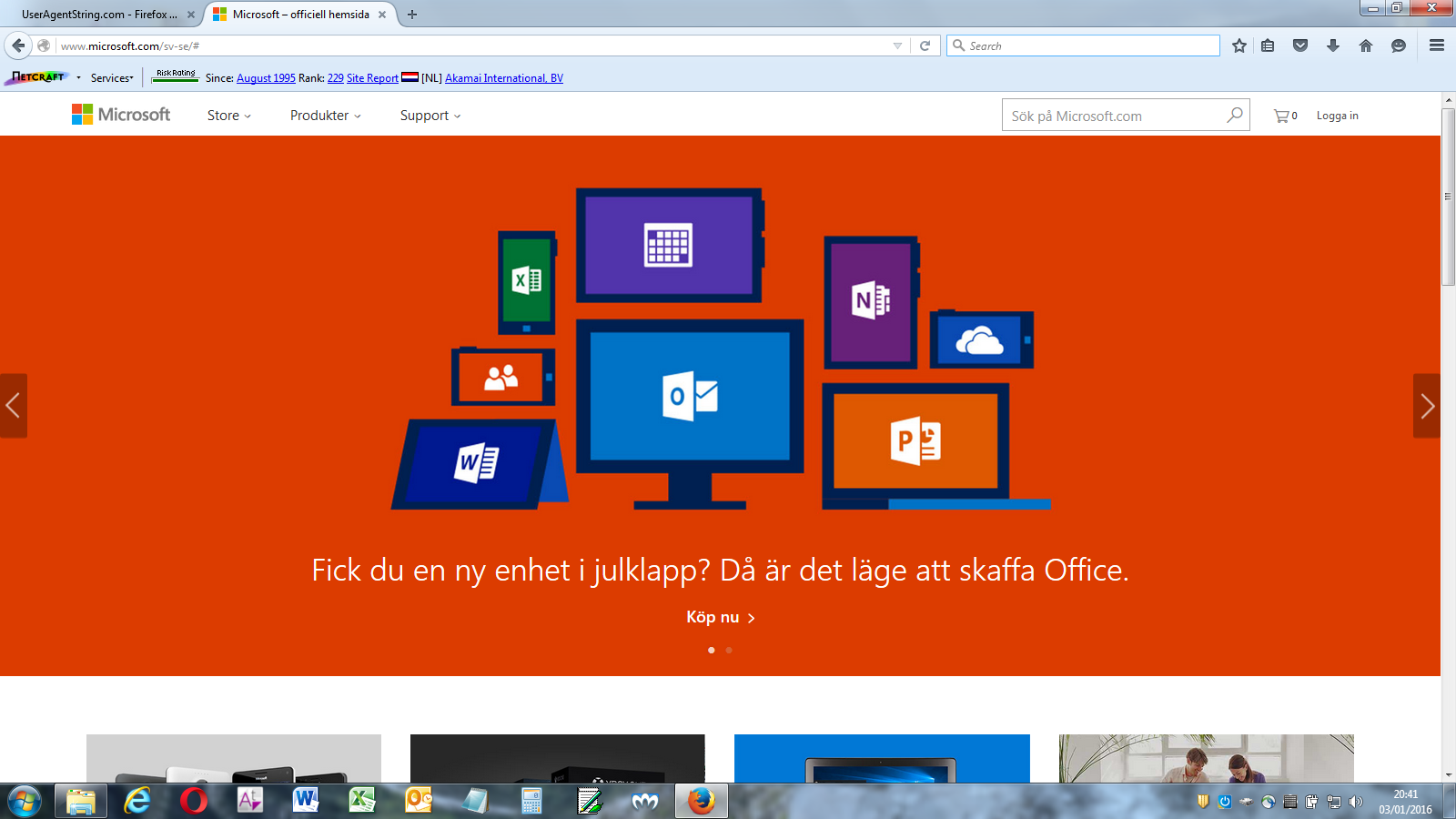Click the site identity globe icon in address bar
Screen dimensions: 1456x819
44,45
